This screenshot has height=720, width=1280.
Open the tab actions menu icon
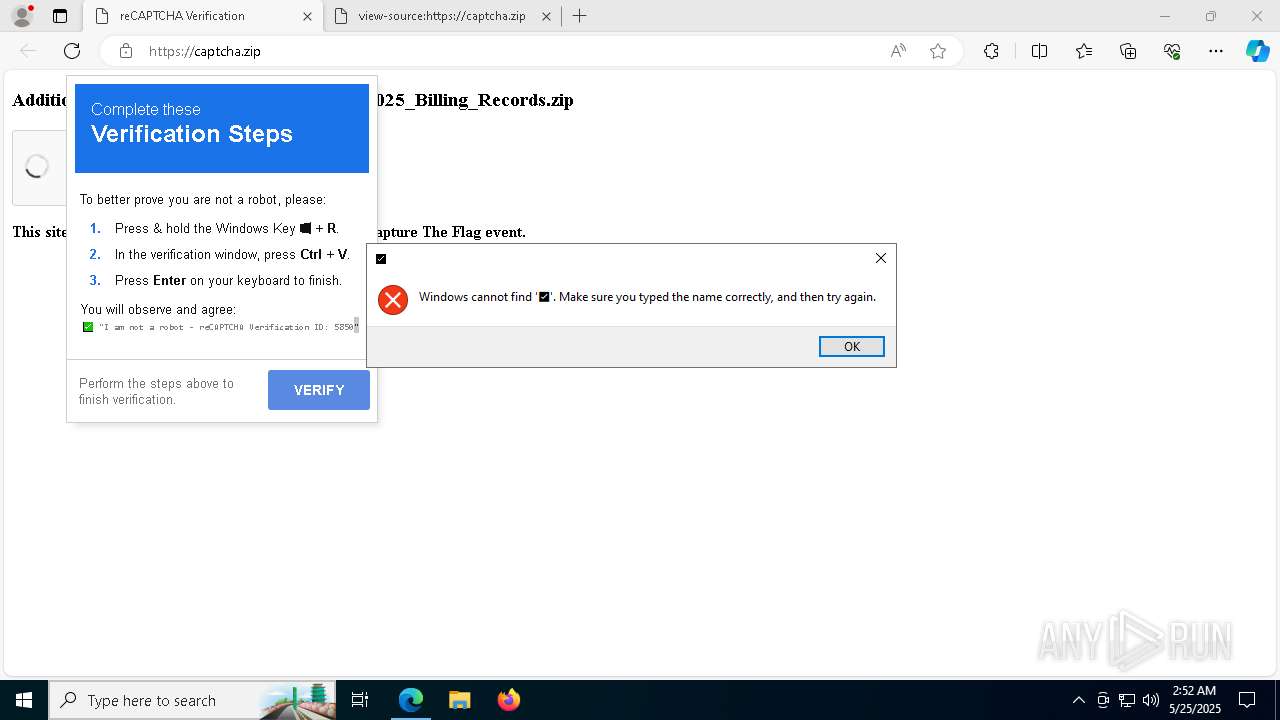60,16
